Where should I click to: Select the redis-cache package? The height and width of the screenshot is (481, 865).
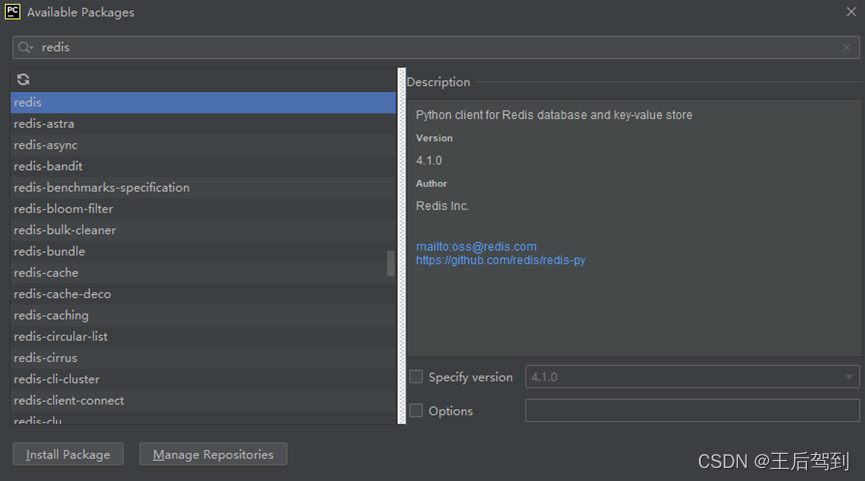coord(203,272)
